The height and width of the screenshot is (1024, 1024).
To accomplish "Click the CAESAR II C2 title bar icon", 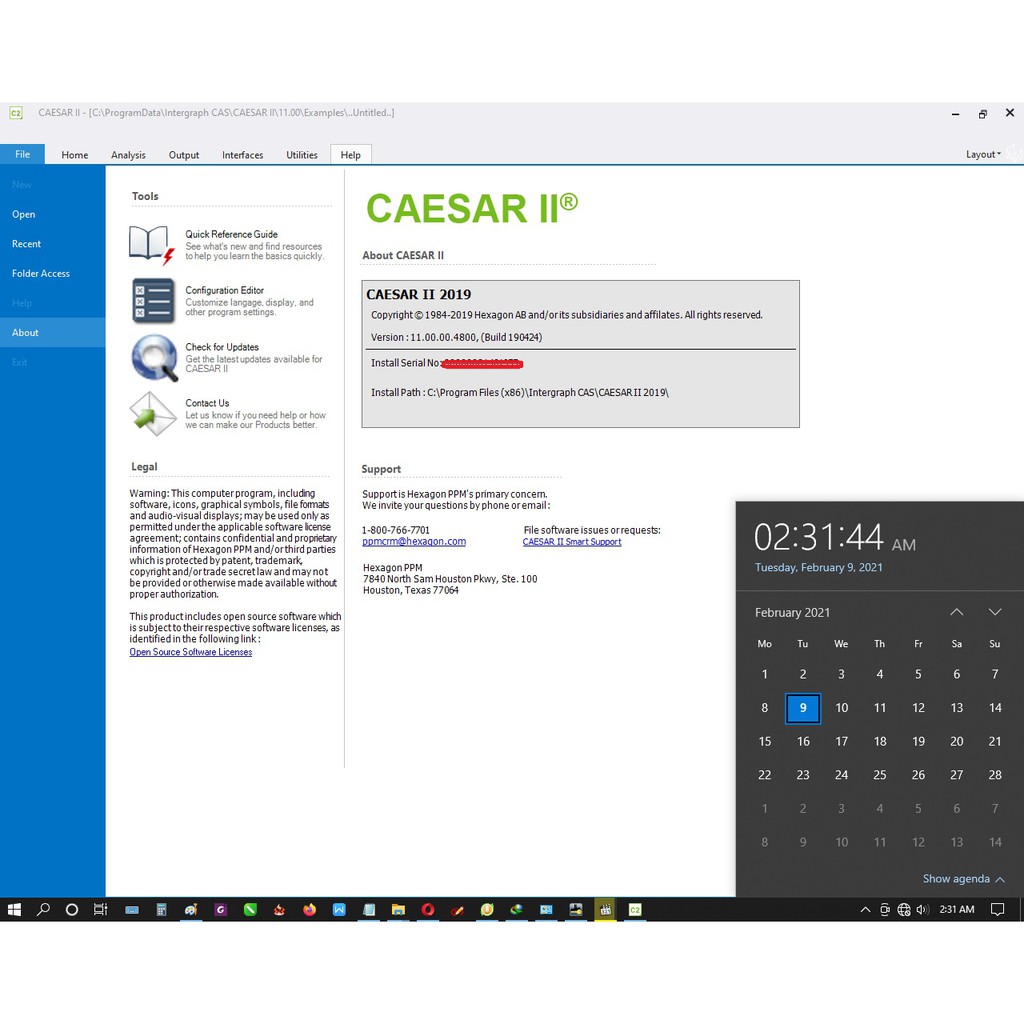I will (x=16, y=113).
